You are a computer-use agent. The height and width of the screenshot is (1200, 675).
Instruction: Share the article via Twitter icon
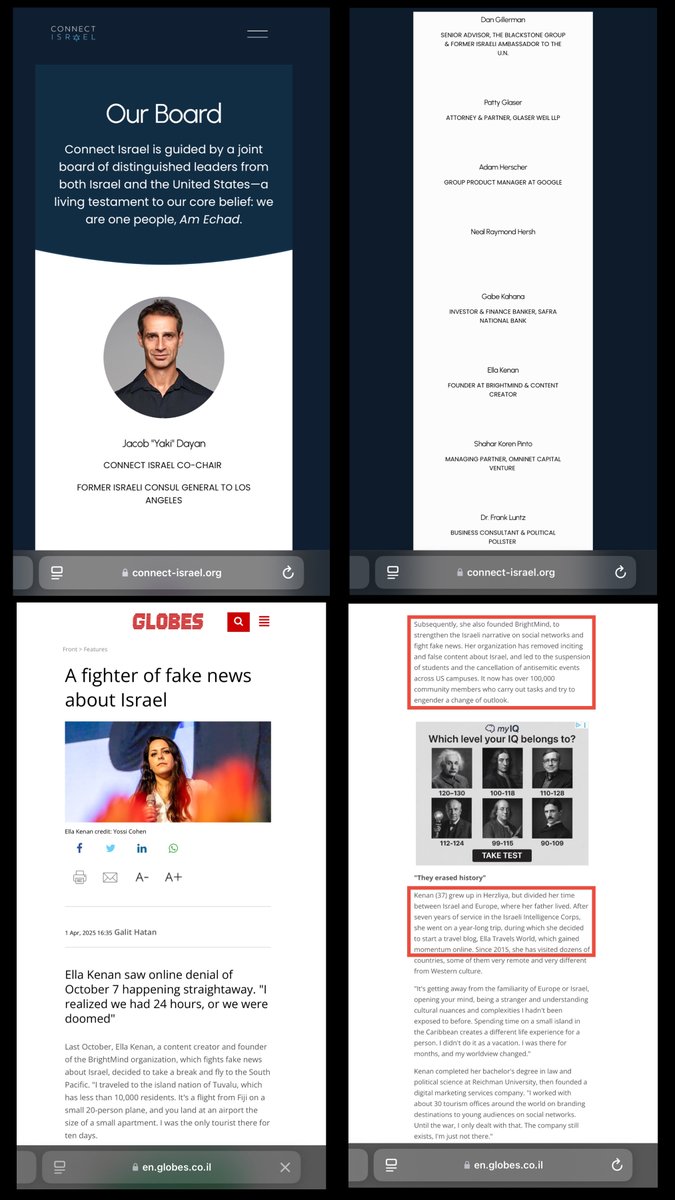[x=111, y=848]
